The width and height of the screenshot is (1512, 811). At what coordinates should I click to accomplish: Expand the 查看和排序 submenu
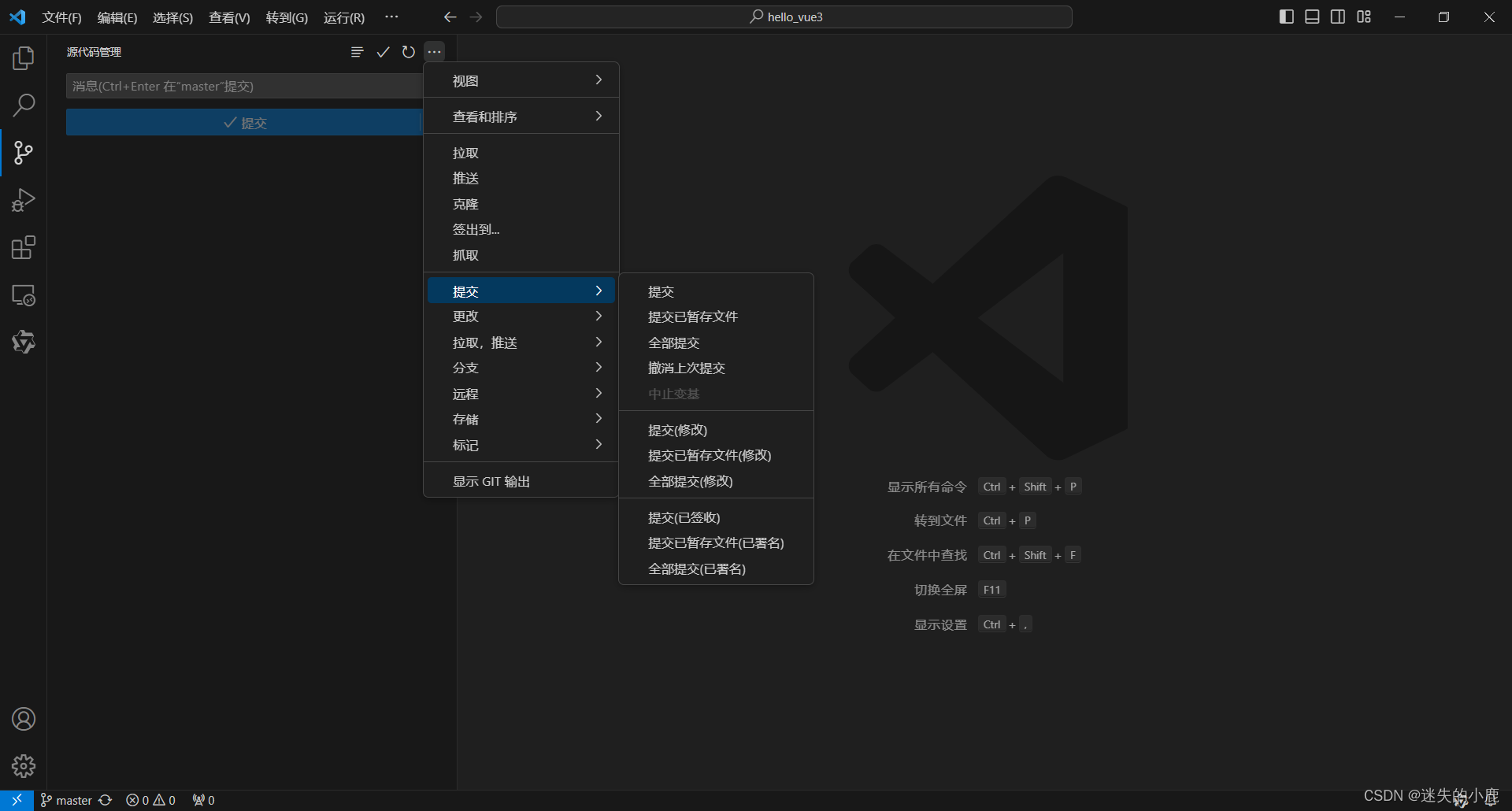(x=521, y=117)
